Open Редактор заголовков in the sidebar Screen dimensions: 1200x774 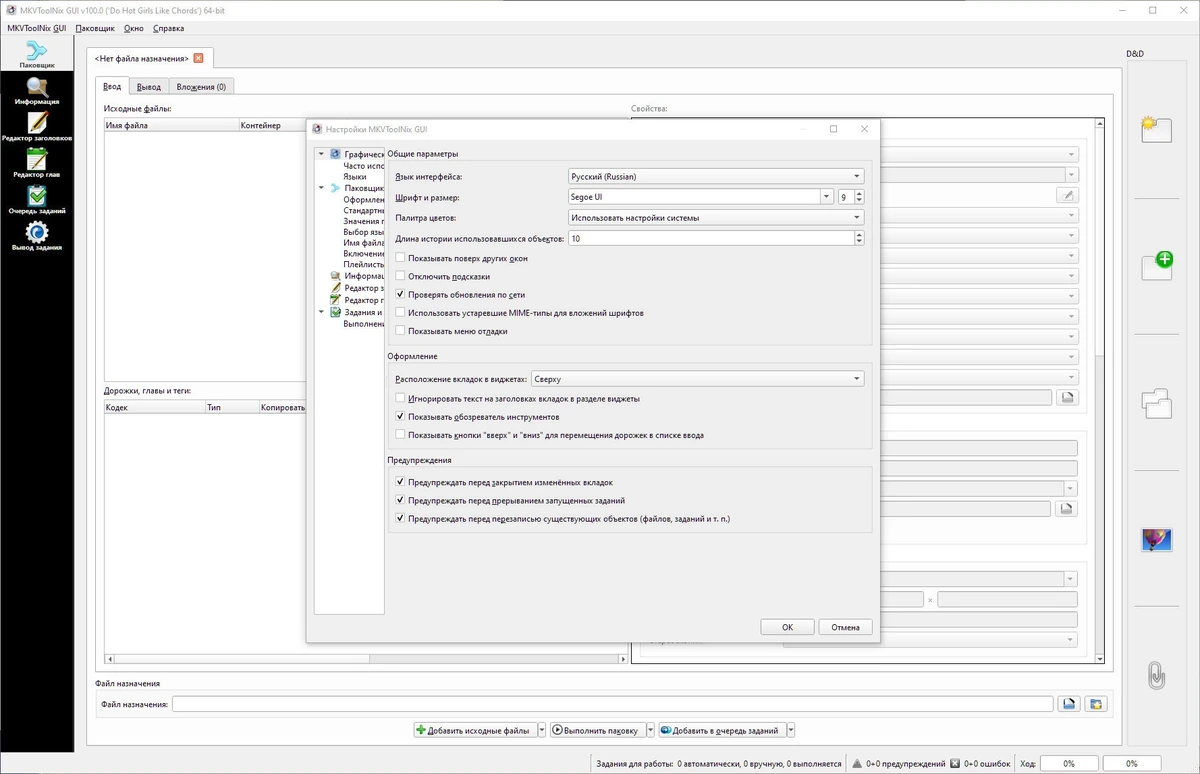[36, 127]
